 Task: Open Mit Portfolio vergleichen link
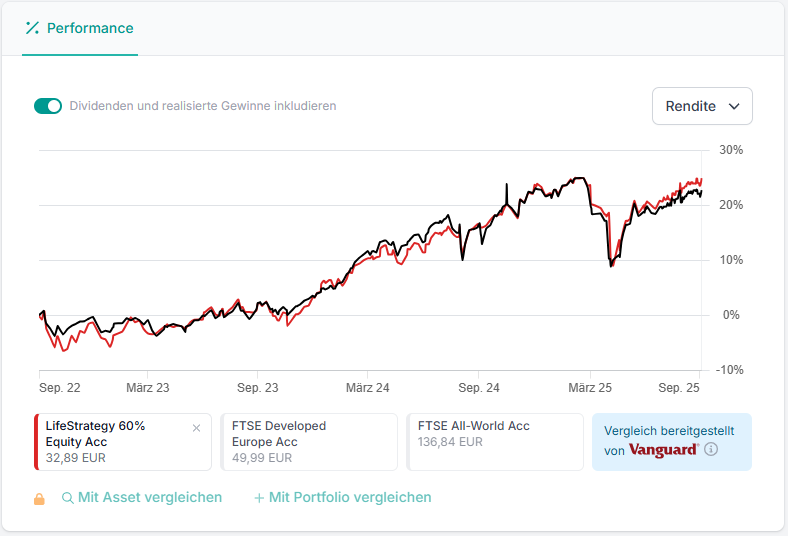(350, 497)
